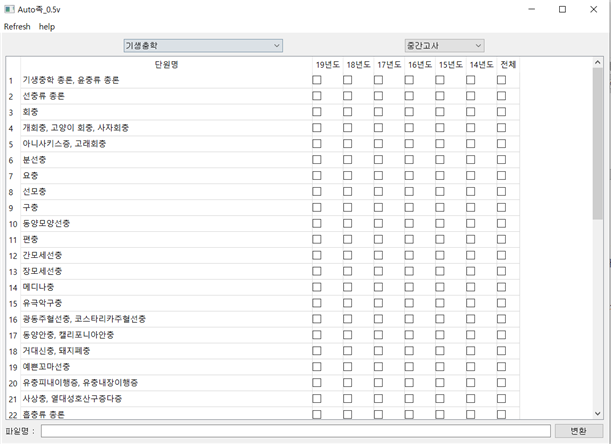Image resolution: width=611 pixels, height=444 pixels.
Task: Open the 중간고사 exam type dropdown
Action: click(444, 46)
